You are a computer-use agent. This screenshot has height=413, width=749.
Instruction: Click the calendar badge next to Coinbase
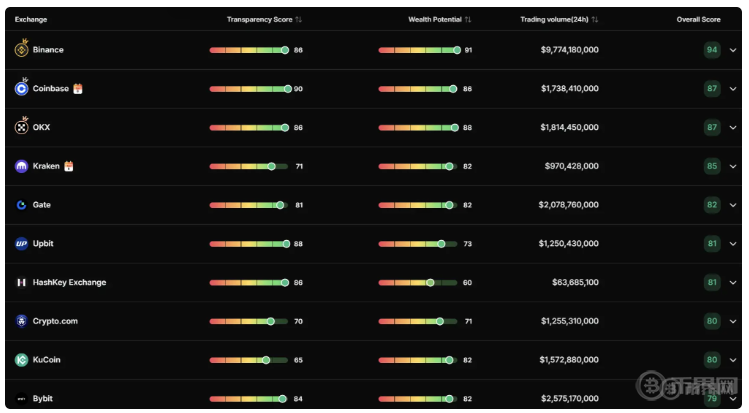(78, 88)
